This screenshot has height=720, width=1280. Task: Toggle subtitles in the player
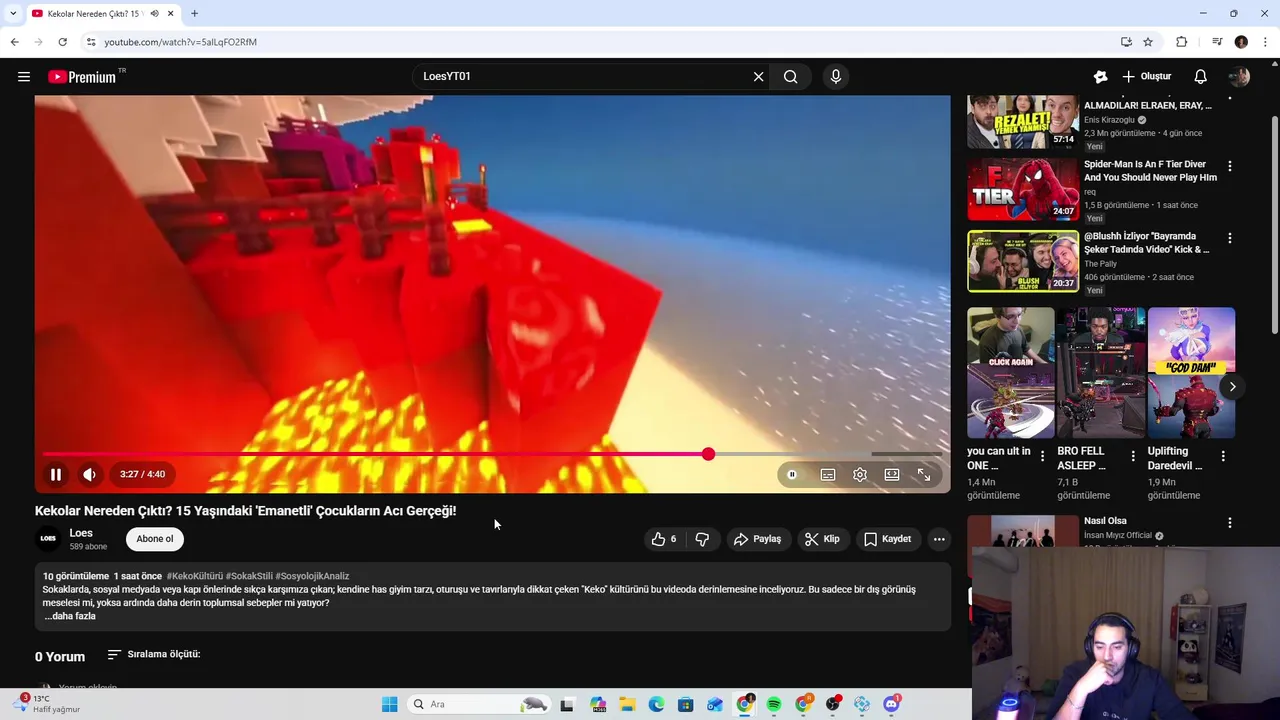(828, 474)
